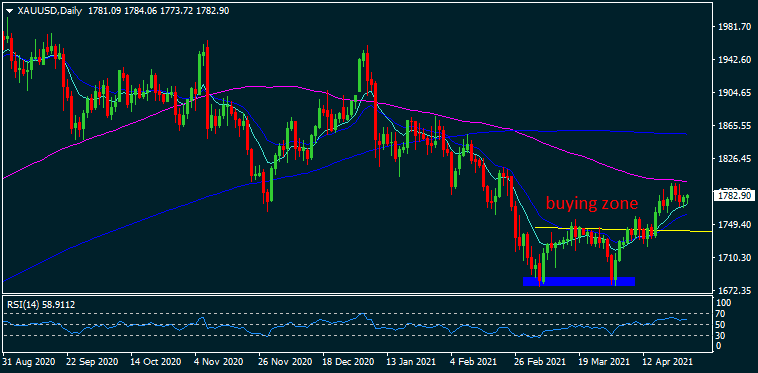Select the blue support rectangle at the double bottom
Viewport: 758px width, 373px height.
click(579, 281)
